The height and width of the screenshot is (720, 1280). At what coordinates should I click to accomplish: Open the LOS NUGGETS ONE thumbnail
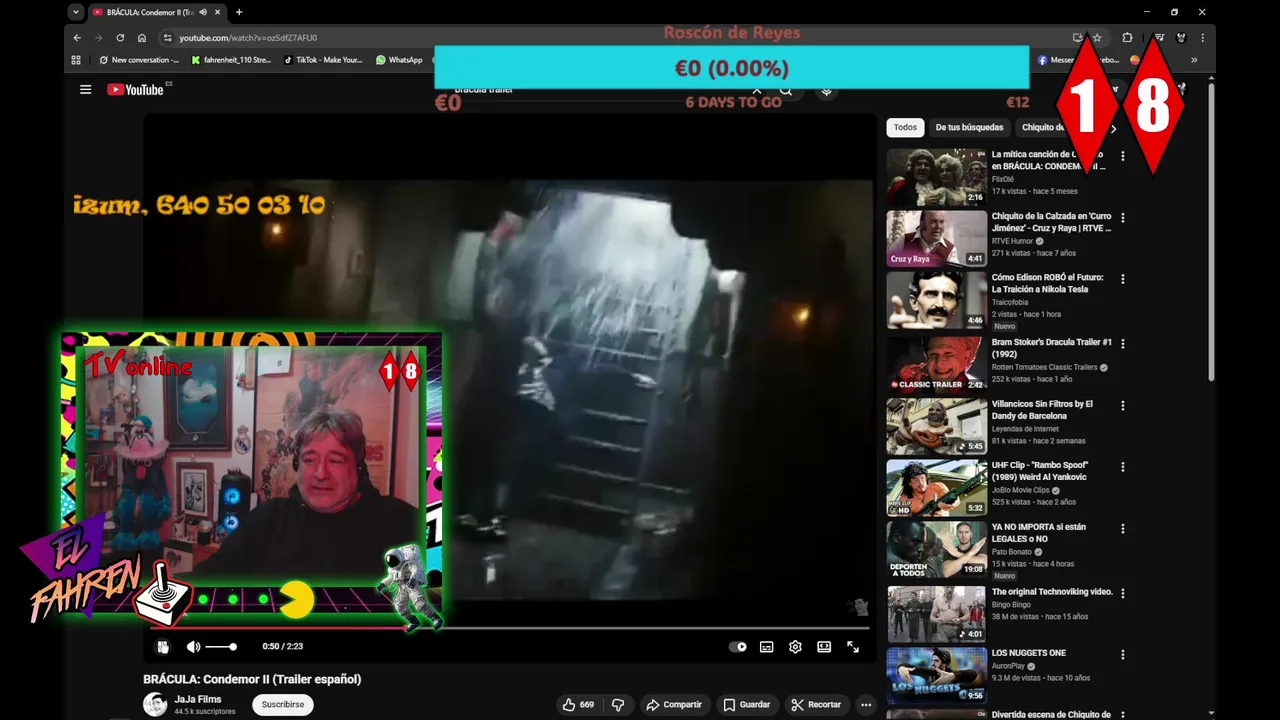(937, 676)
